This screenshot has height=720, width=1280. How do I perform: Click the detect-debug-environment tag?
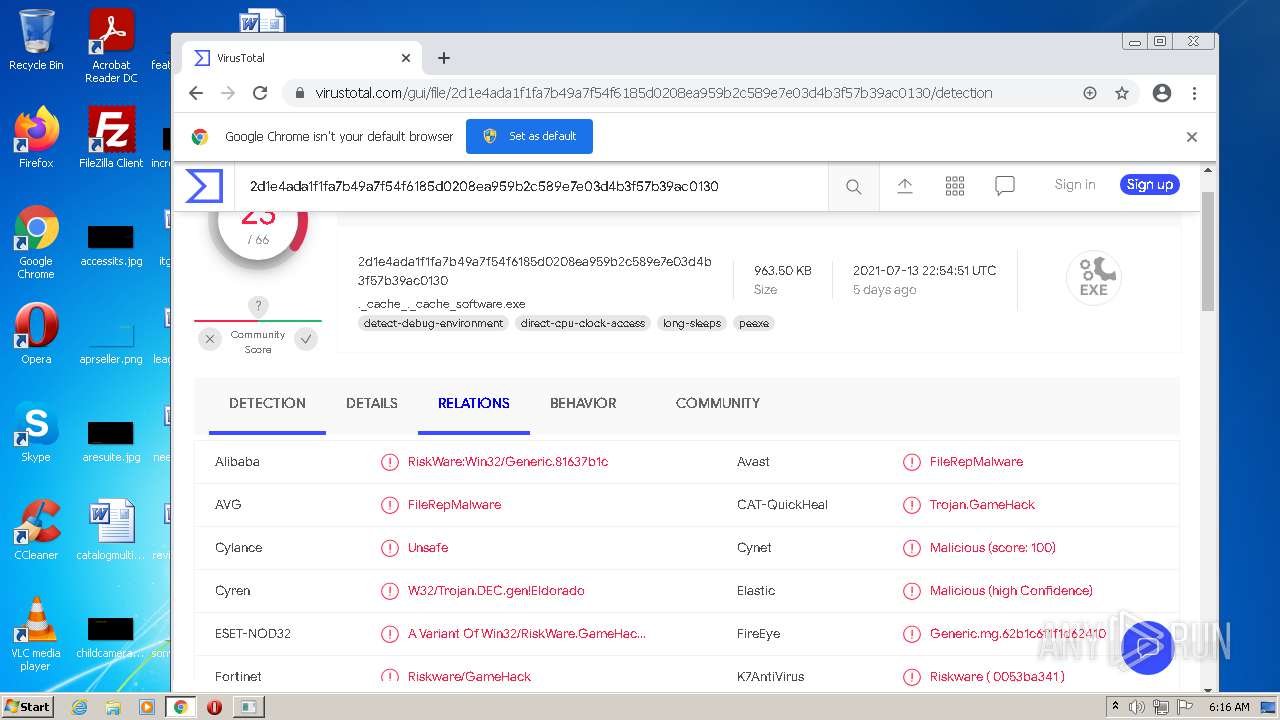click(433, 323)
